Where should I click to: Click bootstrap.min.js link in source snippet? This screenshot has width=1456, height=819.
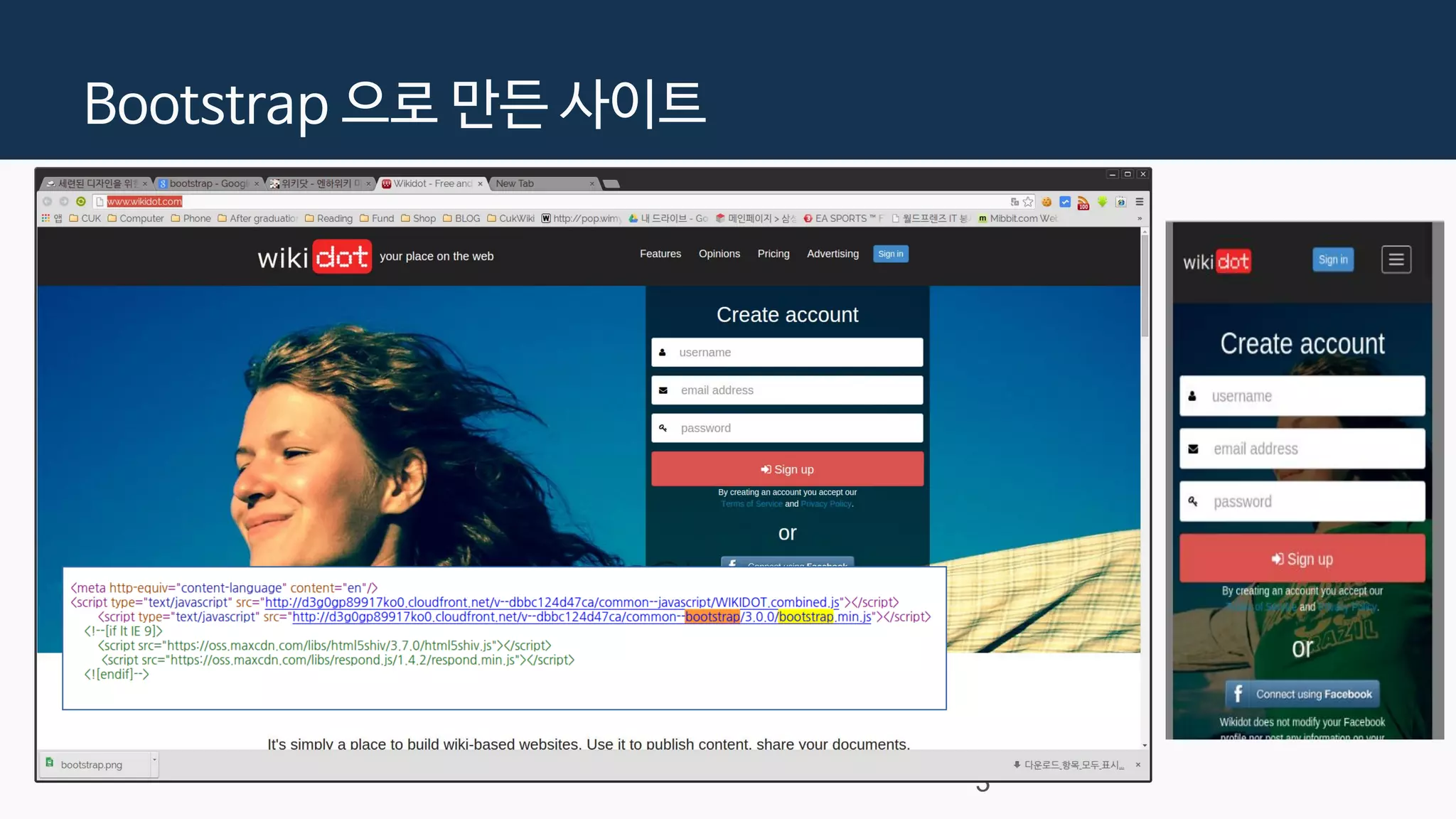582,616
